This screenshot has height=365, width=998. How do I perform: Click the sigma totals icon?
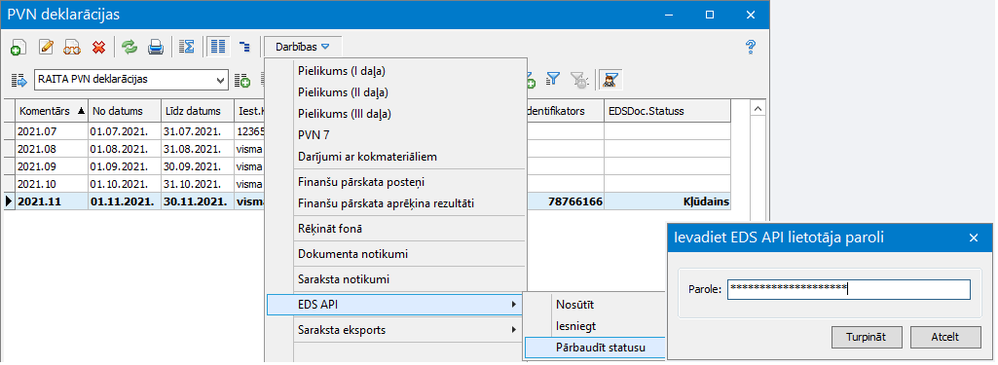186,47
